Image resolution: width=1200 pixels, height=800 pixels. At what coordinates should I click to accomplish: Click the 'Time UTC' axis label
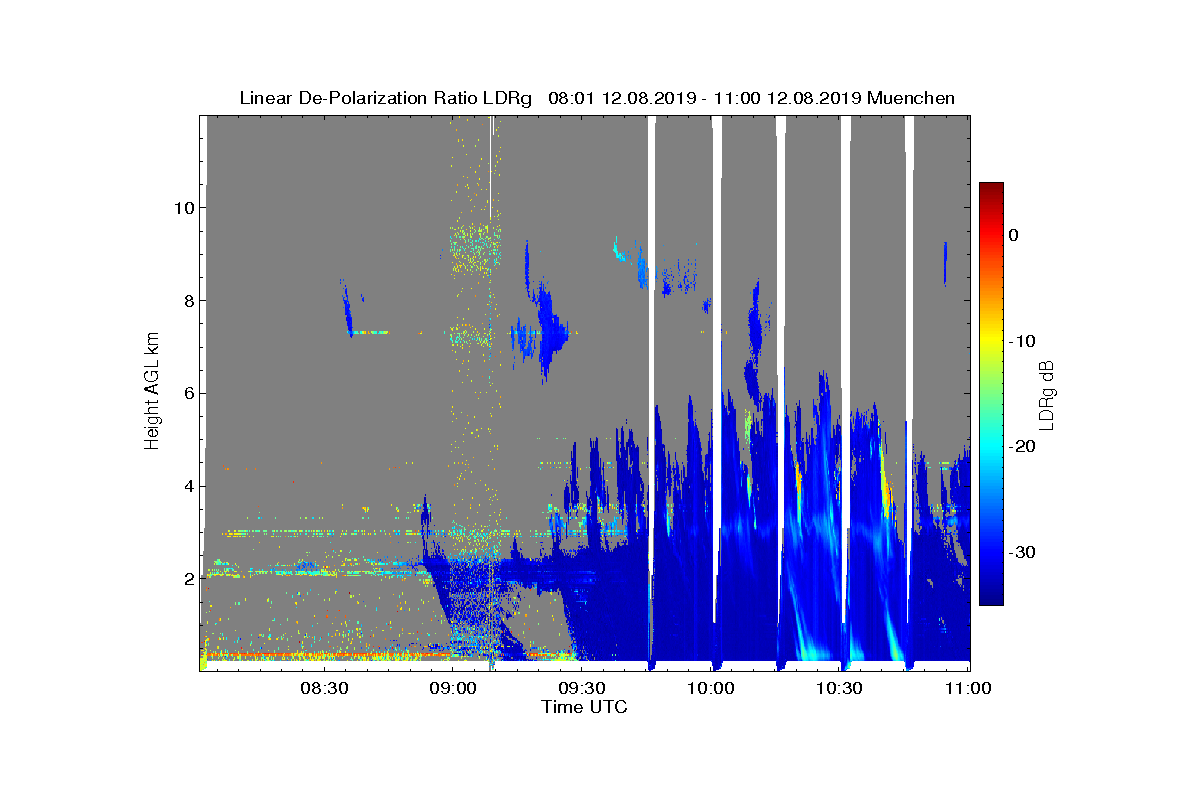coord(585,707)
